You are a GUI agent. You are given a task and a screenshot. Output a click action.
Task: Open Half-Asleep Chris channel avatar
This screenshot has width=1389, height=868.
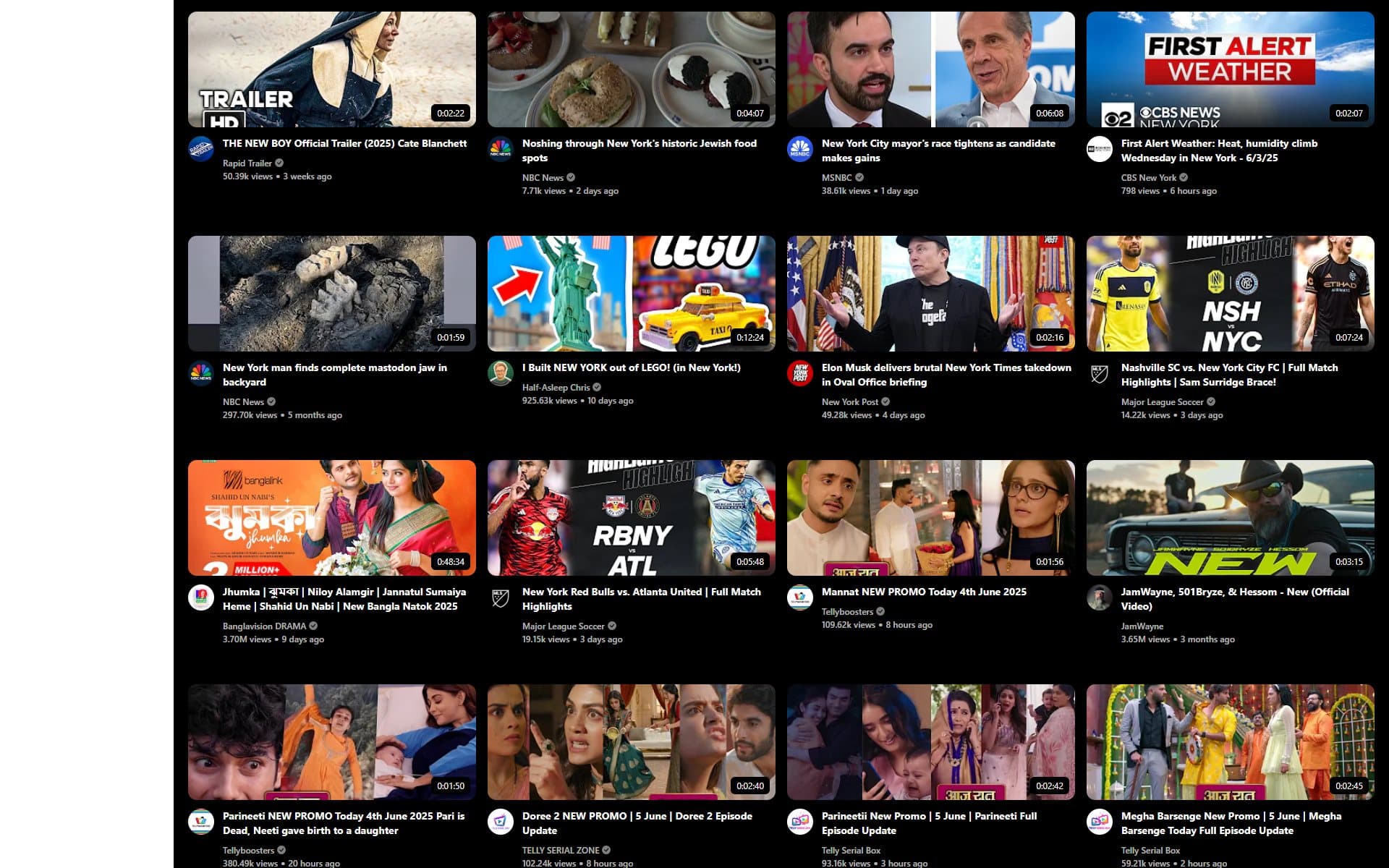point(501,373)
